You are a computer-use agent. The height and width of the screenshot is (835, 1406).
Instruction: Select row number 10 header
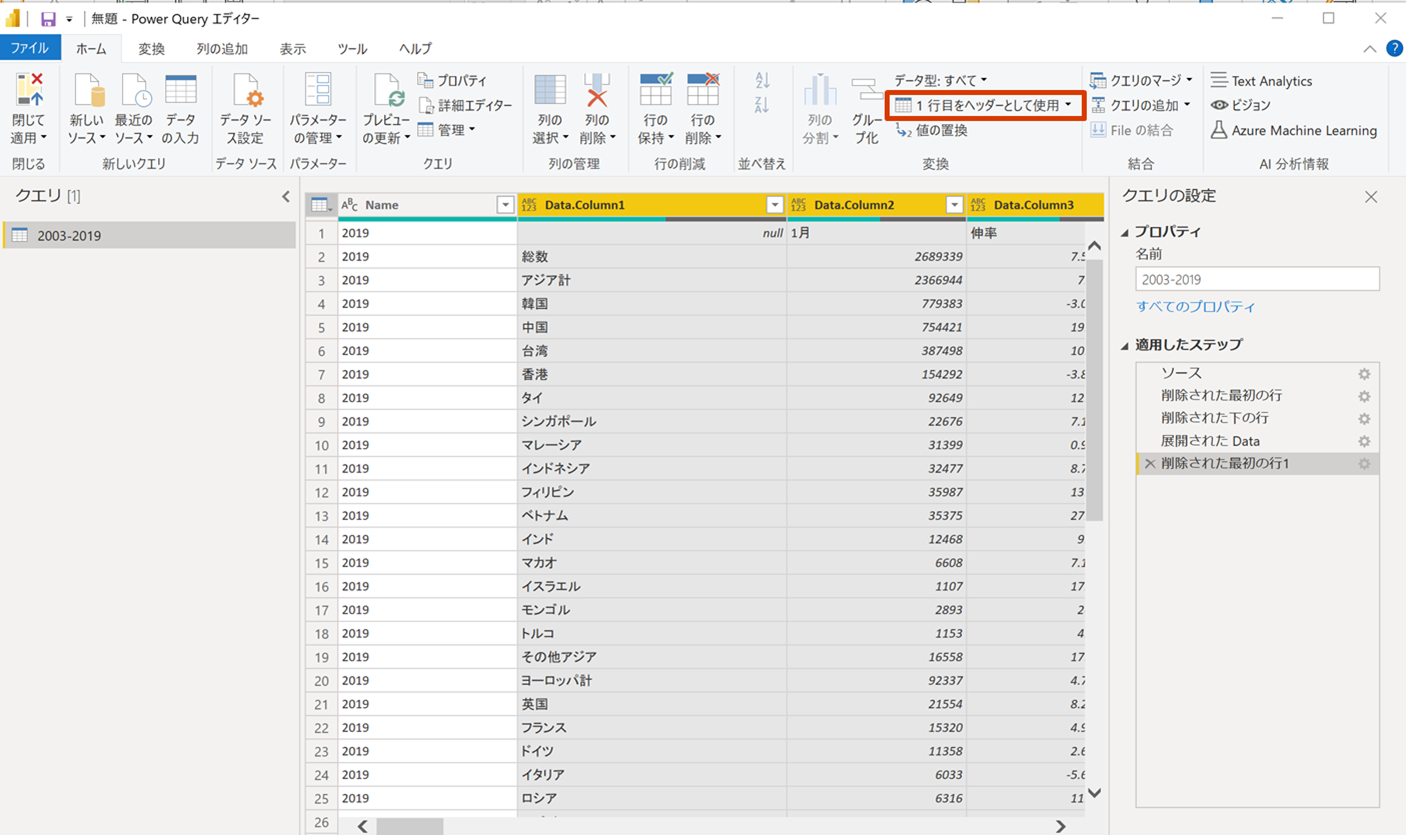coord(321,445)
